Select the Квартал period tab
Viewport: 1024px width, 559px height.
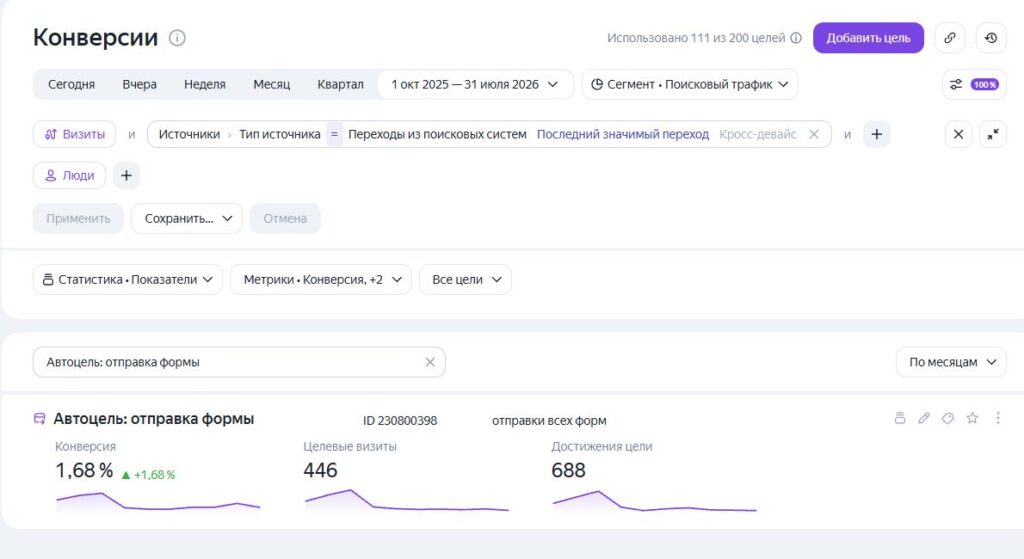(x=340, y=84)
